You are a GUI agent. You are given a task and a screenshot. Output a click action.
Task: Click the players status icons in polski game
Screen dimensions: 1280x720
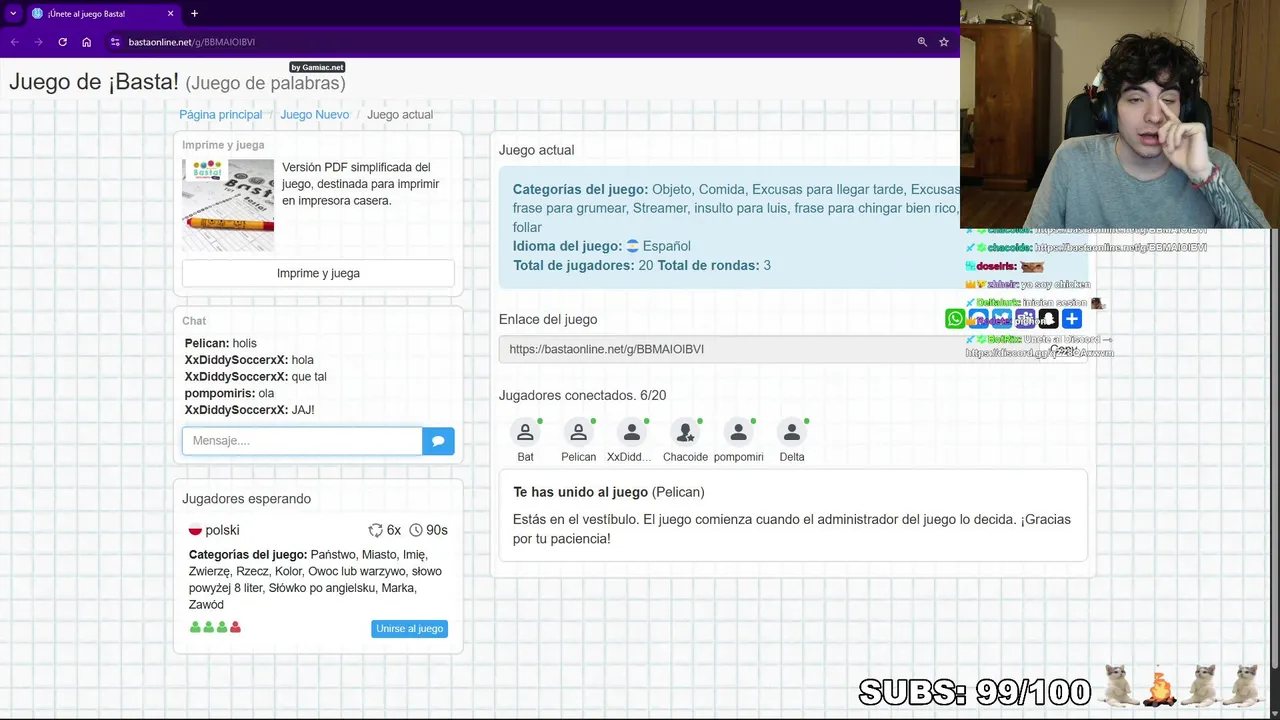tap(215, 627)
